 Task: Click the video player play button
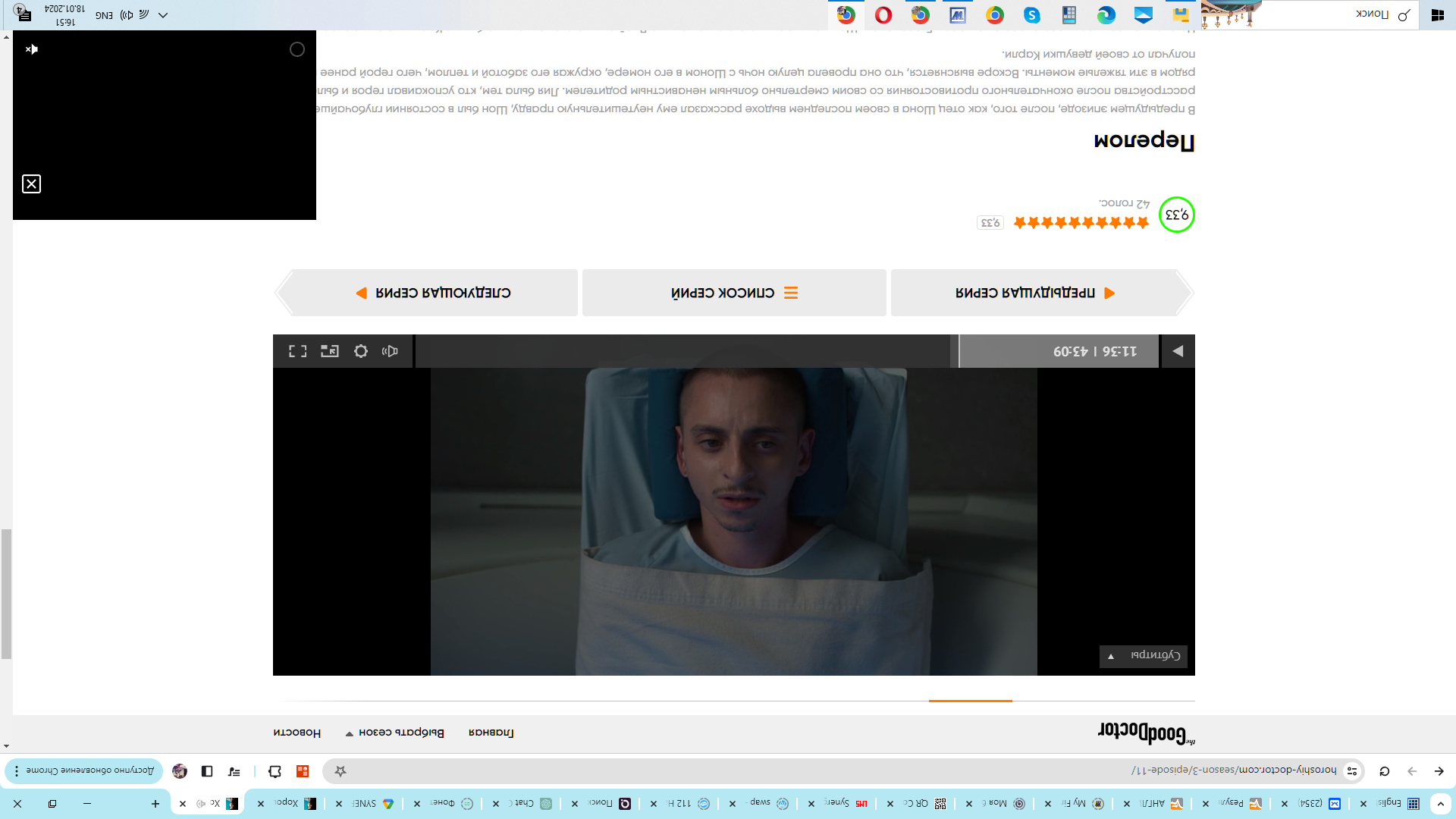(x=1178, y=351)
